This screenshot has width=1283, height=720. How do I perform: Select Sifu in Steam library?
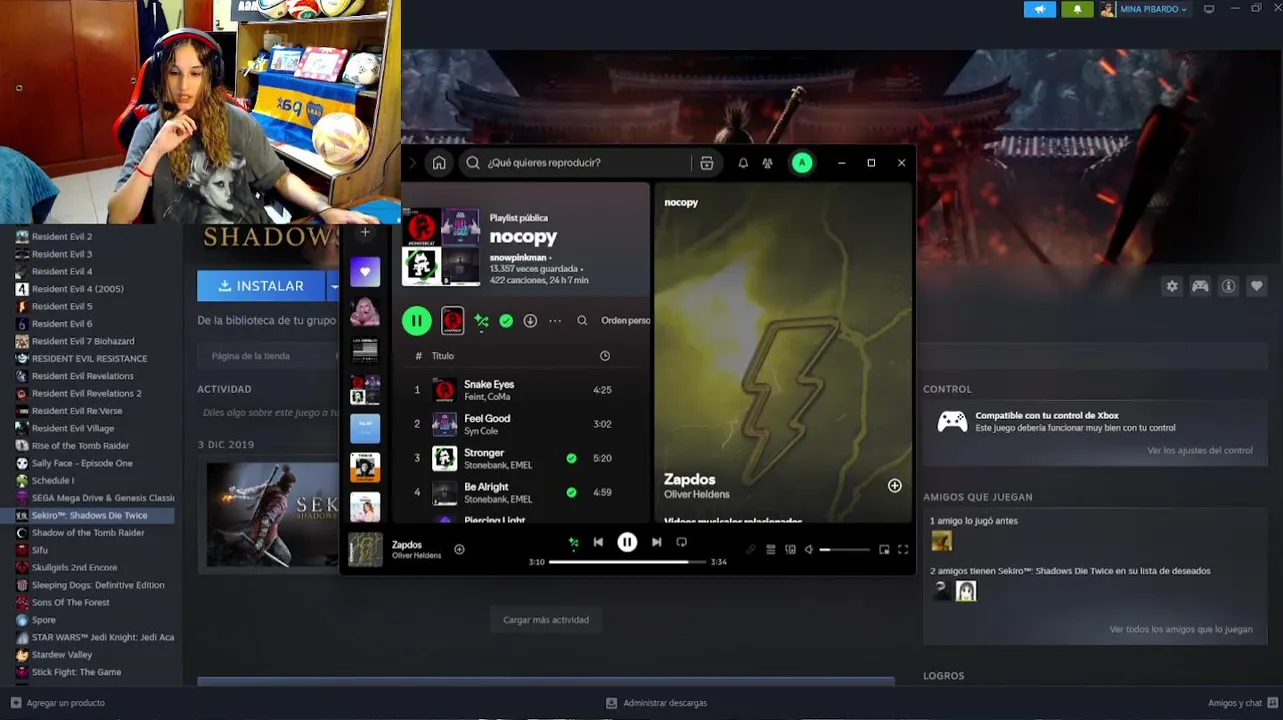point(40,550)
